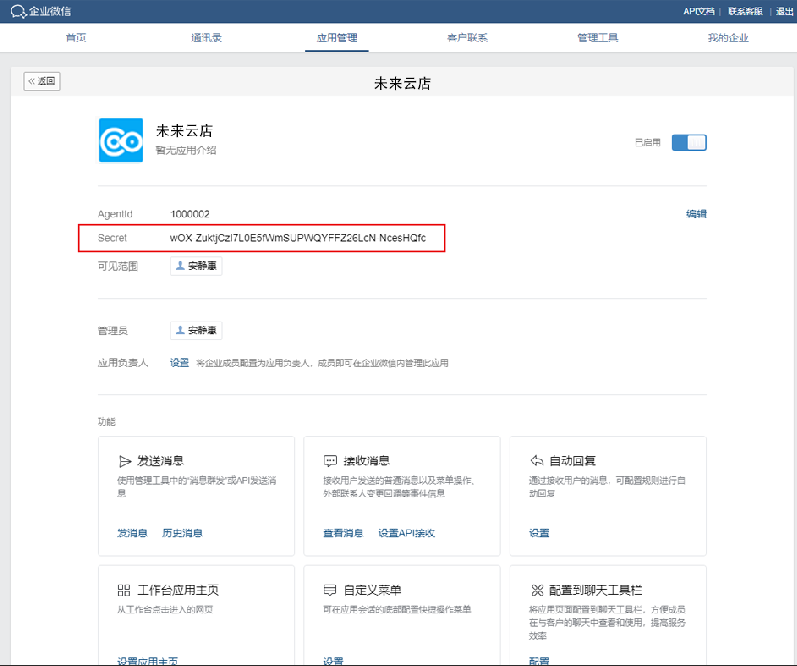797x666 pixels.
Task: Click the 自动回复 card title
Action: 572,461
